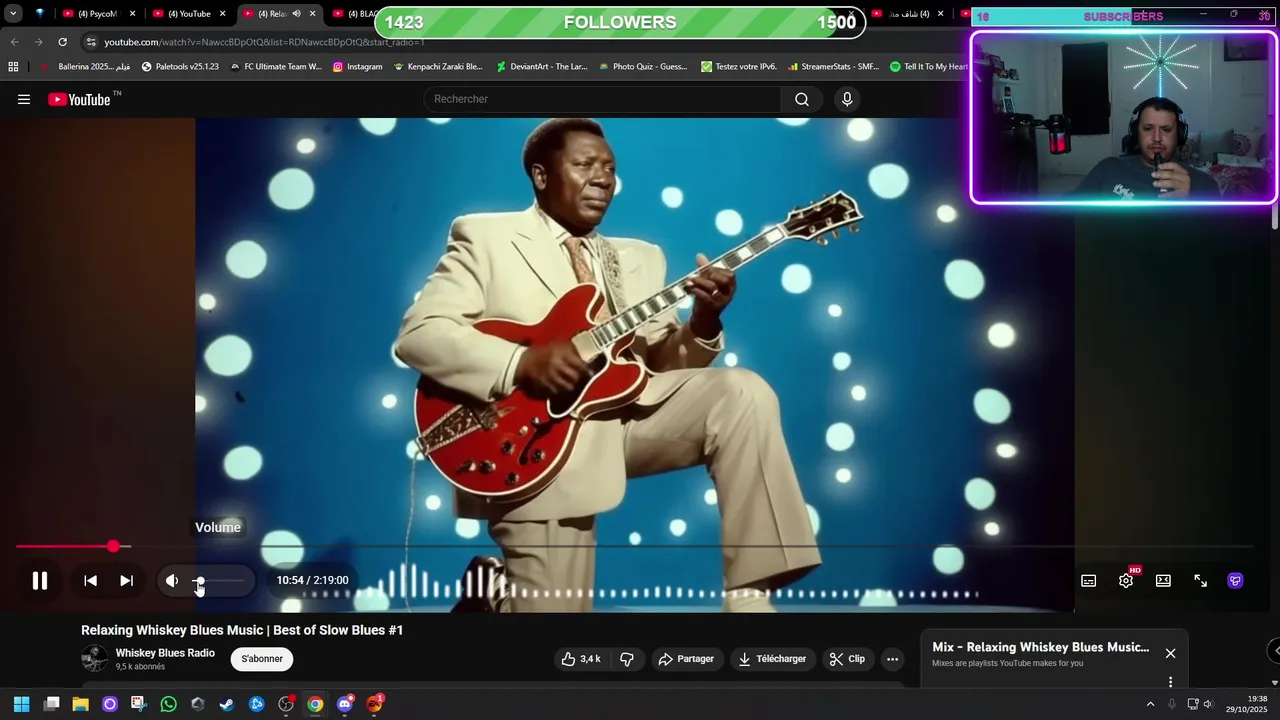Close the (4) YouTube tab
The image size is (1280, 720).
(x=222, y=14)
